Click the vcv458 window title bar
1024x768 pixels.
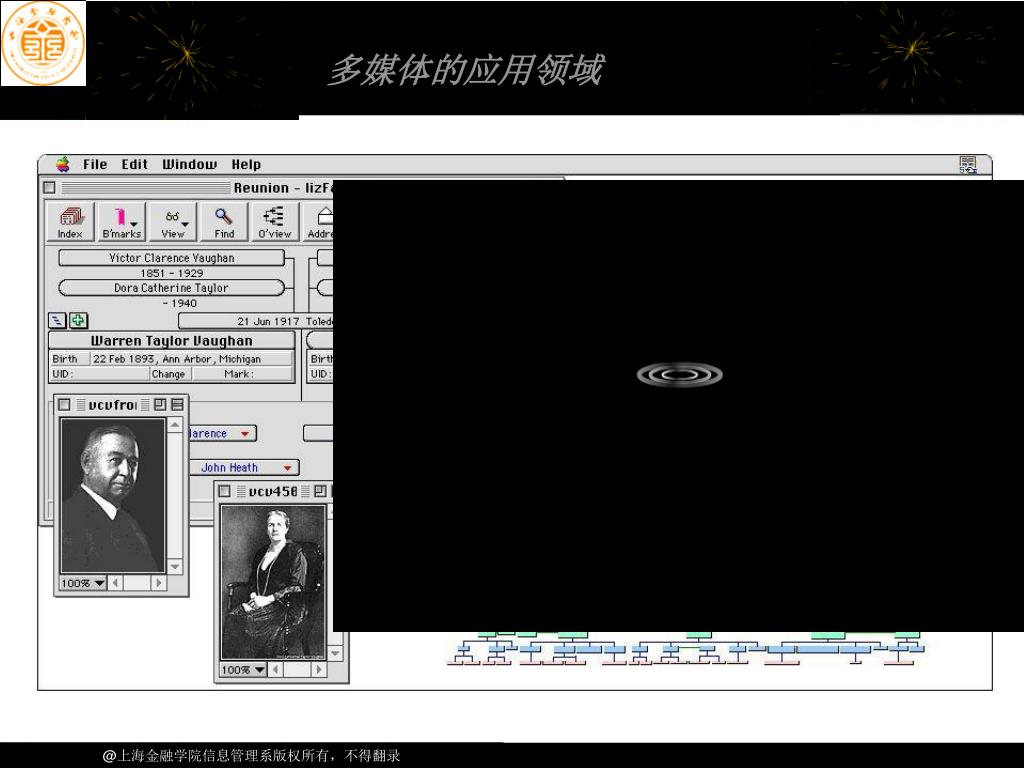(x=274, y=491)
